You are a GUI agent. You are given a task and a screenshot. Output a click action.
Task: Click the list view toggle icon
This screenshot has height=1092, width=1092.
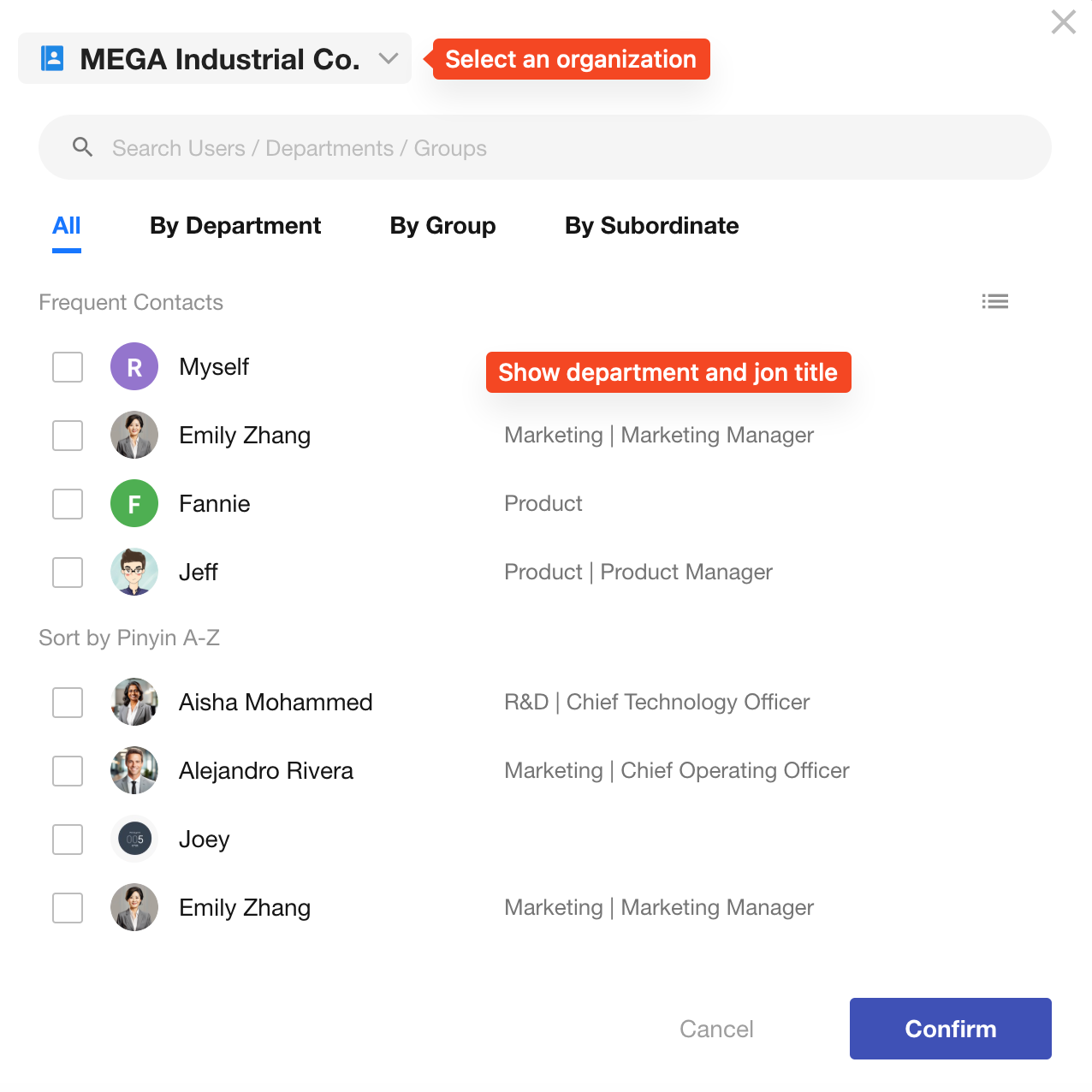pos(994,301)
